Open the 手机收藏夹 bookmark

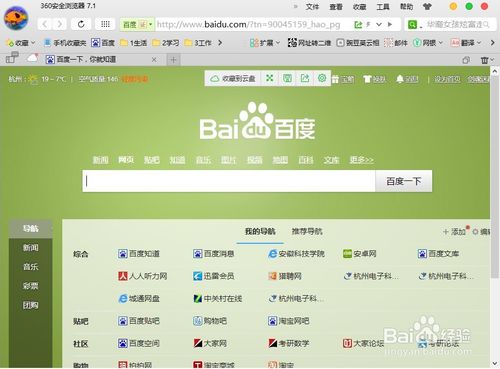click(x=65, y=43)
